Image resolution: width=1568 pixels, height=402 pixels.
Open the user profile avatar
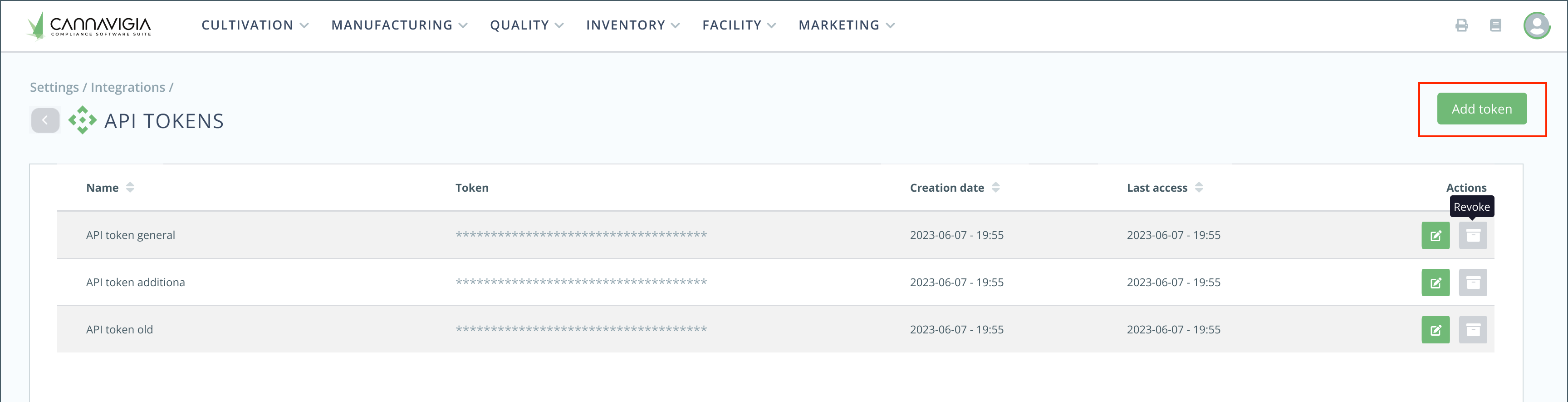click(x=1536, y=25)
